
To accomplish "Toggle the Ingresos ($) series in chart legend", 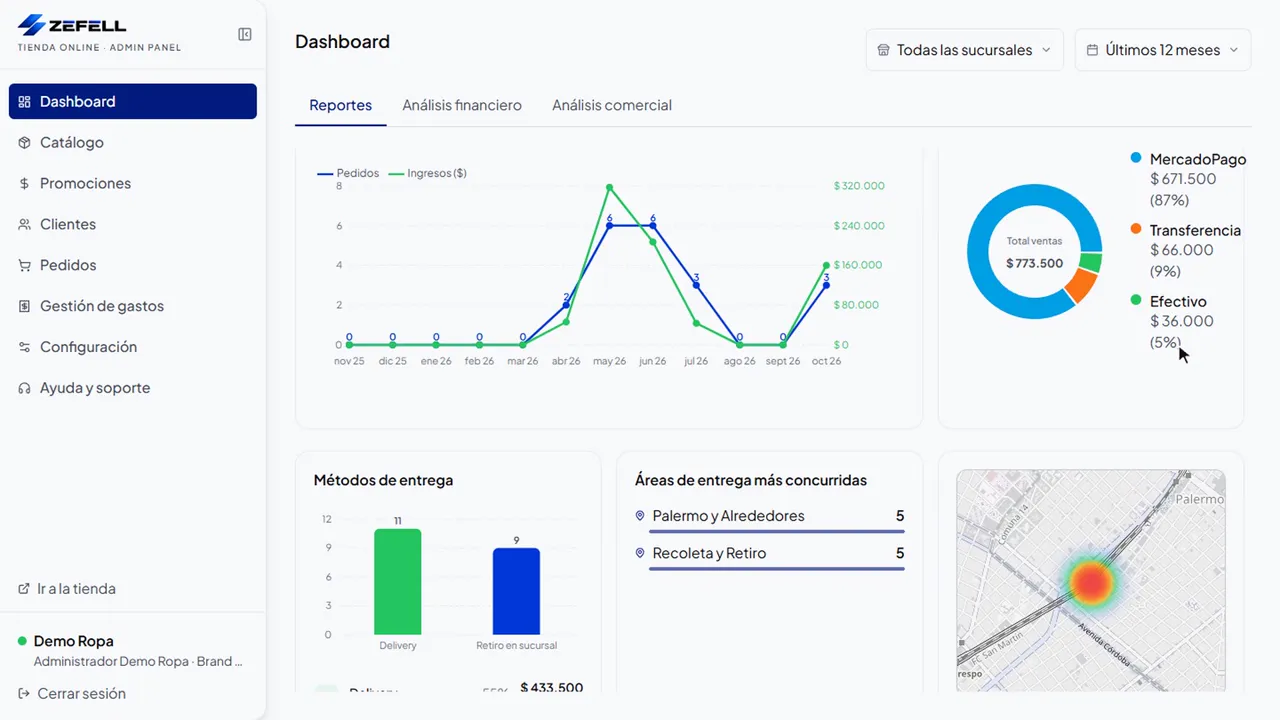I will (x=427, y=173).
